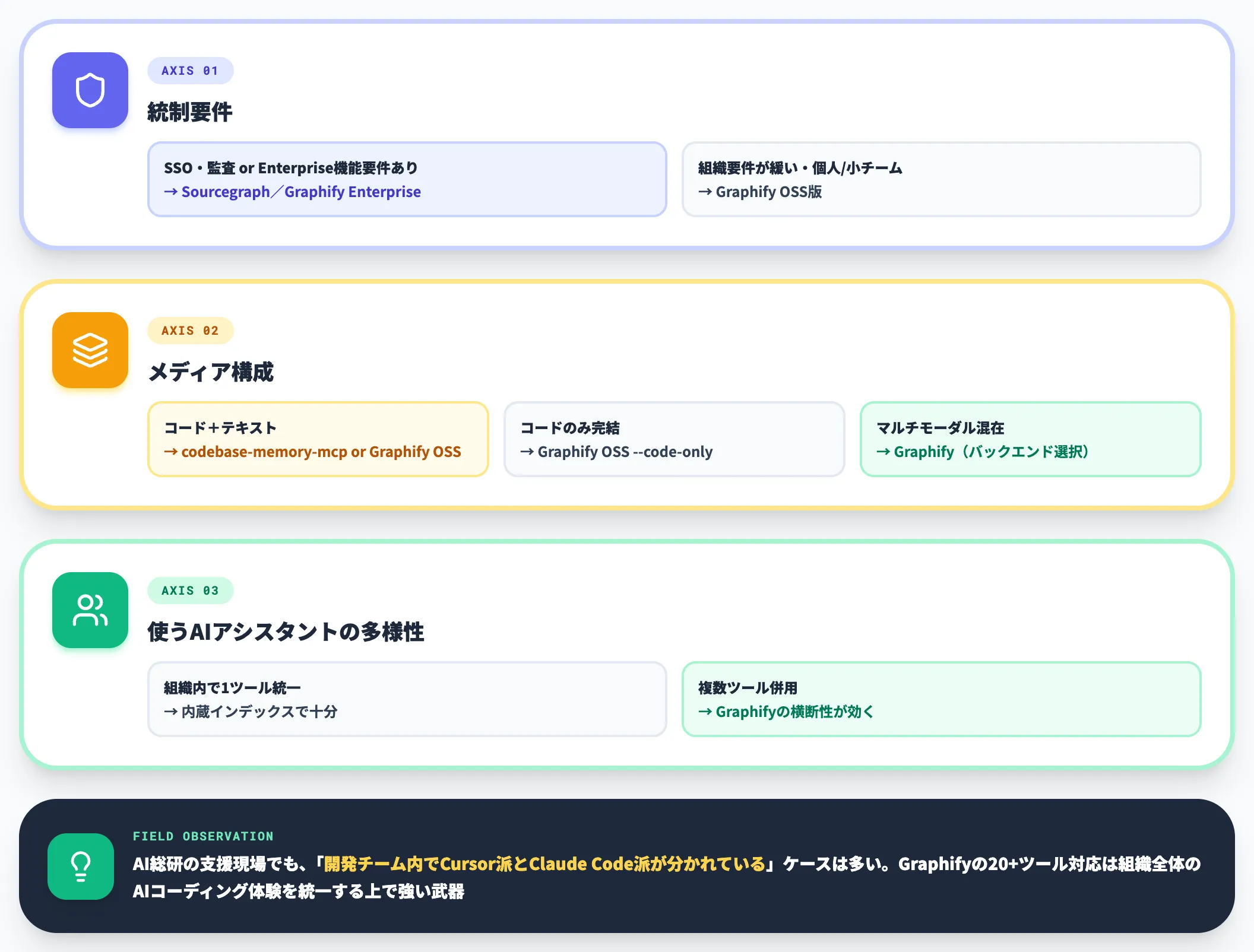The width and height of the screenshot is (1254, 952).
Task: Click the → Graphify OSS版 recommendation text
Action: 760,192
